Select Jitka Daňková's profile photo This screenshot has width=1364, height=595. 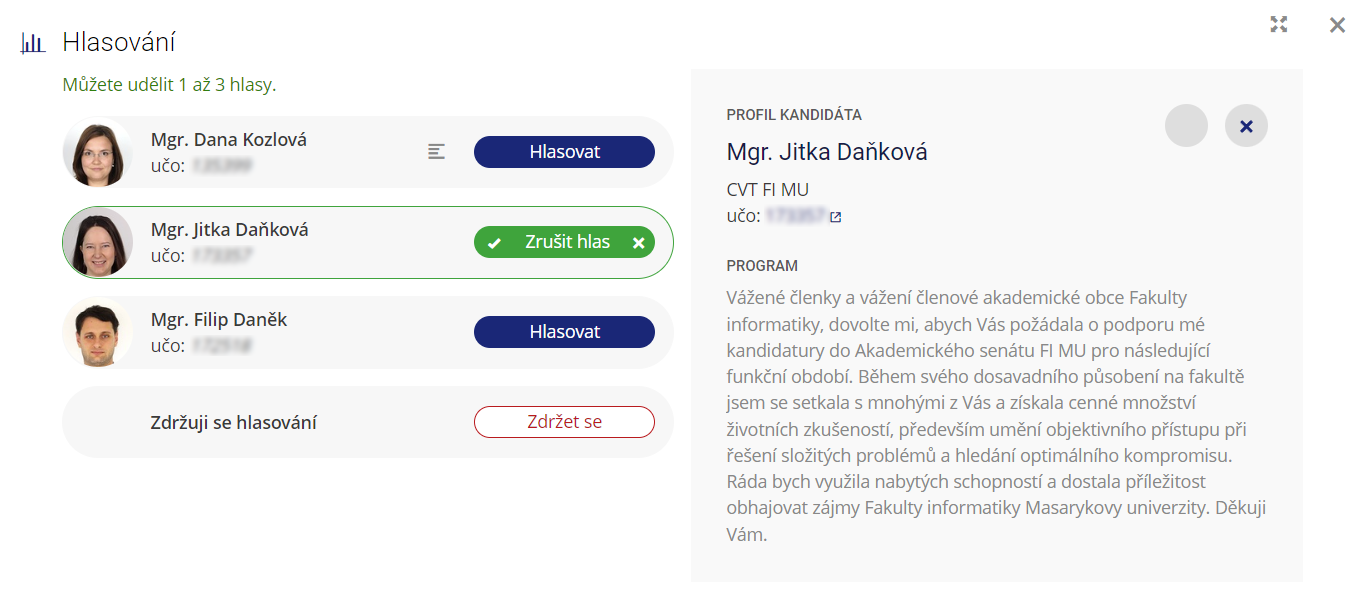(97, 242)
